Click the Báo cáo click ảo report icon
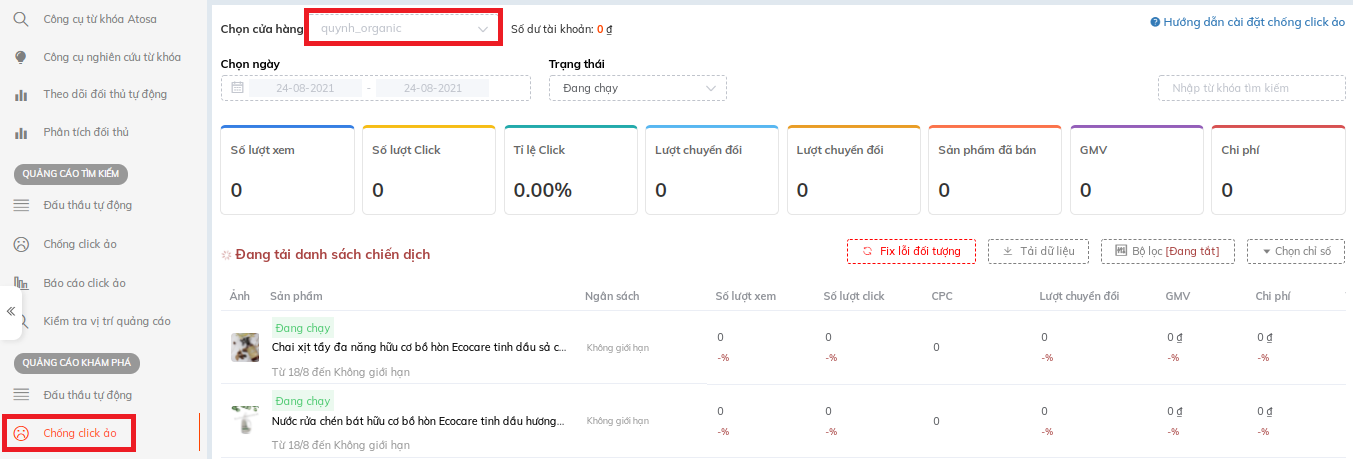 21,283
